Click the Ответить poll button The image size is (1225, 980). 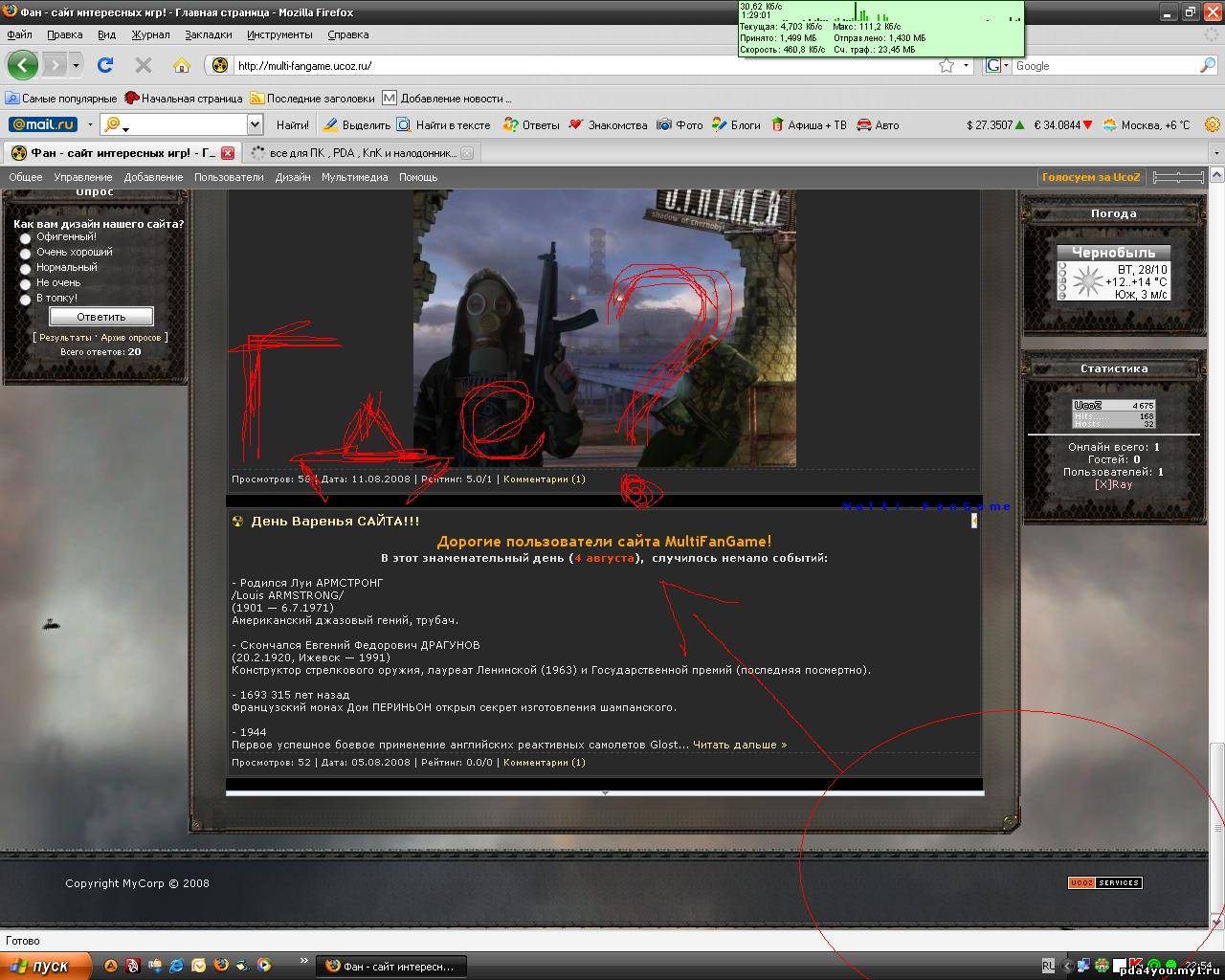101,317
